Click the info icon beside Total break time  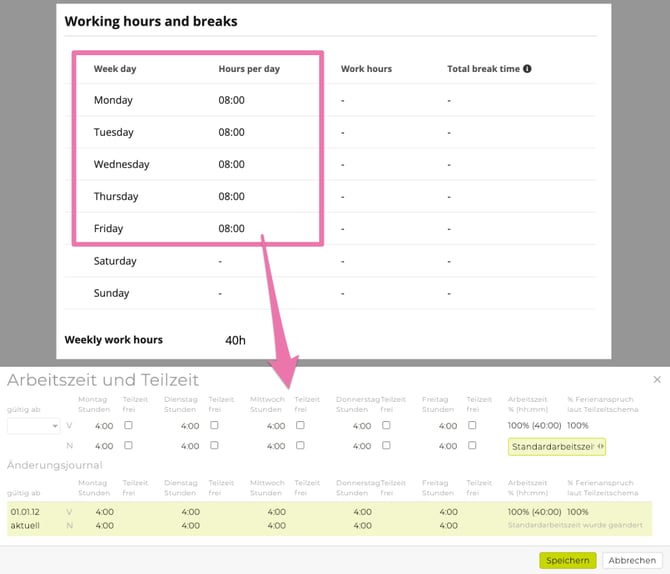click(527, 69)
